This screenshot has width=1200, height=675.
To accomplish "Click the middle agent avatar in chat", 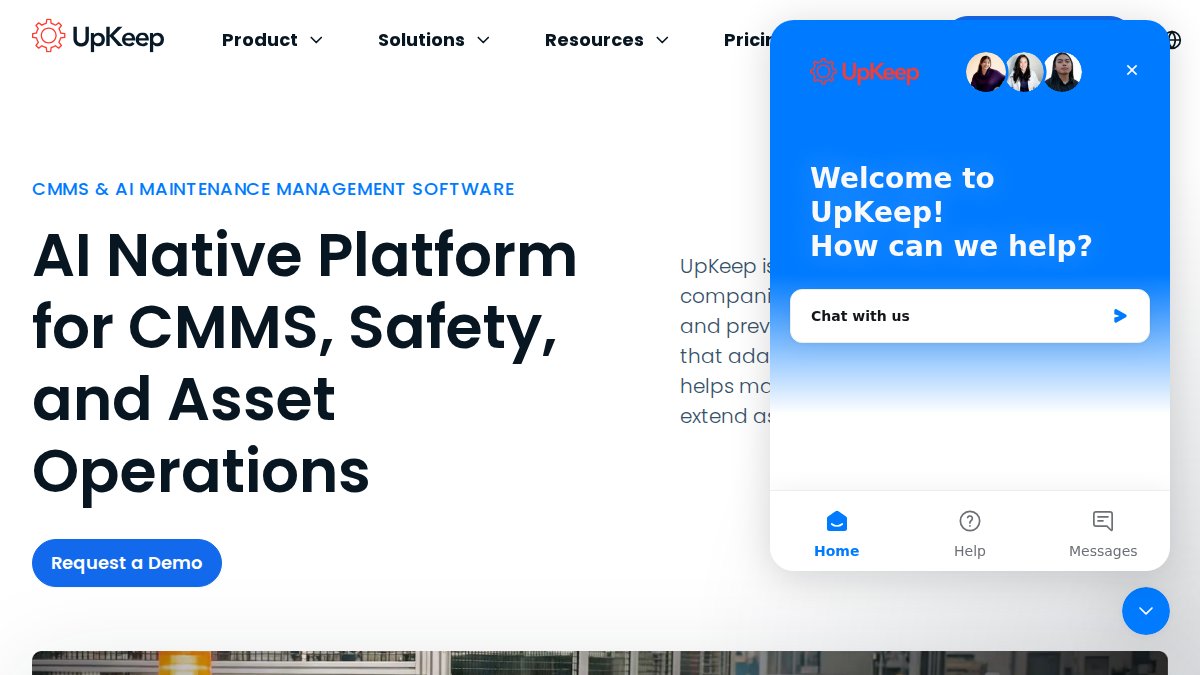I will tap(1024, 72).
